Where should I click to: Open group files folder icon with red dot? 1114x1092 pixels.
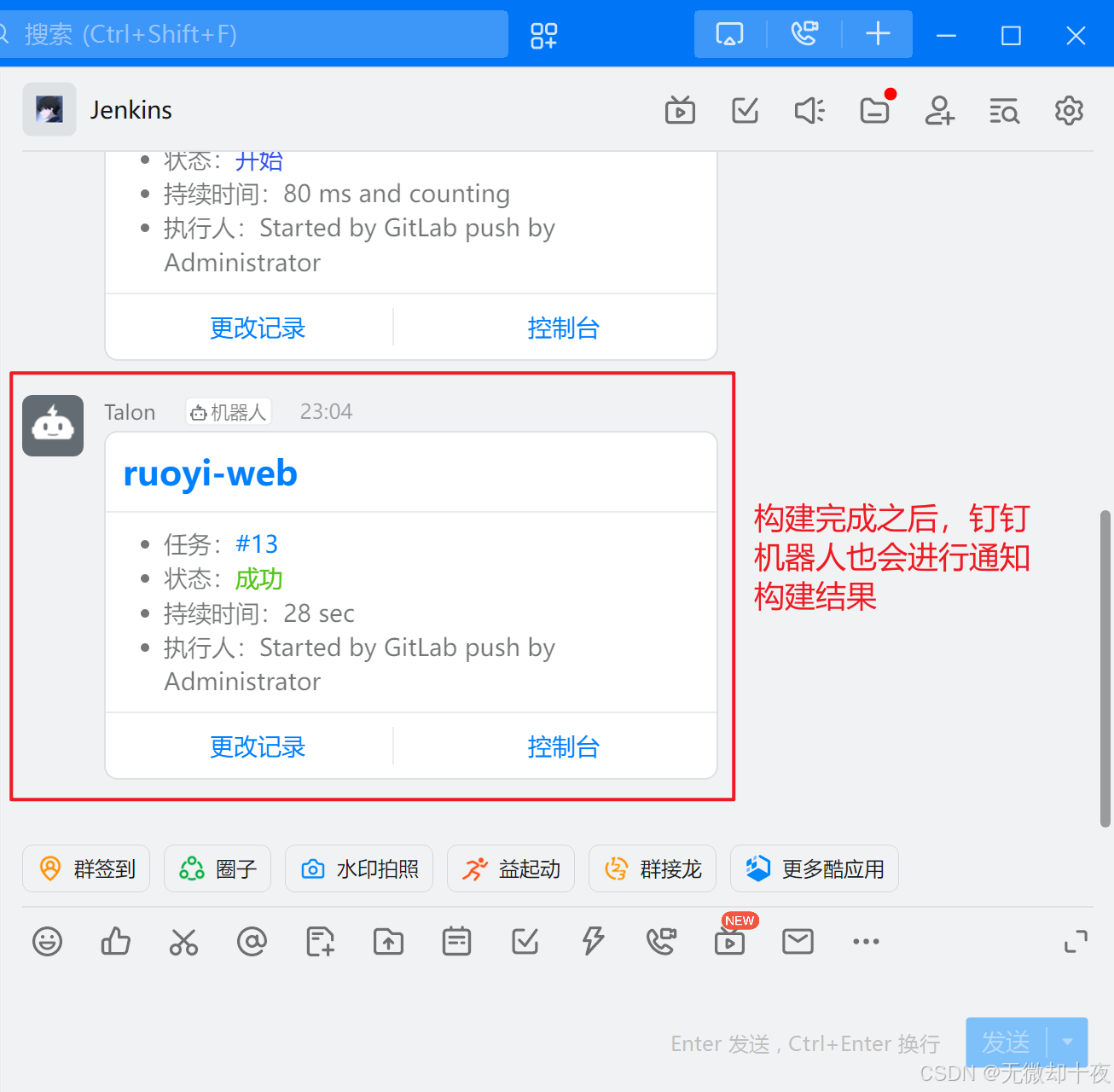[875, 110]
